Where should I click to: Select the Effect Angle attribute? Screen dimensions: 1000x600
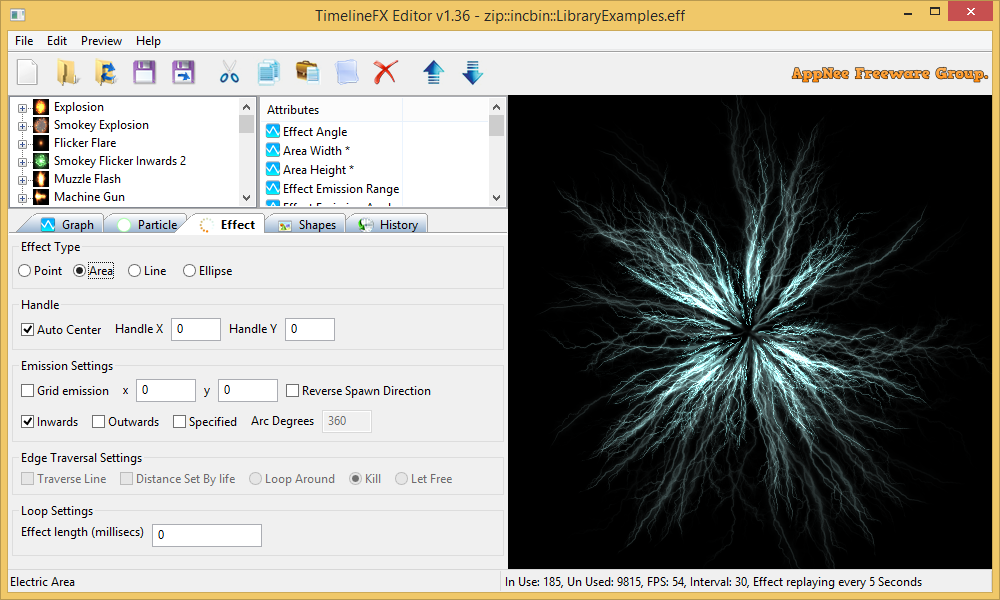click(x=315, y=131)
